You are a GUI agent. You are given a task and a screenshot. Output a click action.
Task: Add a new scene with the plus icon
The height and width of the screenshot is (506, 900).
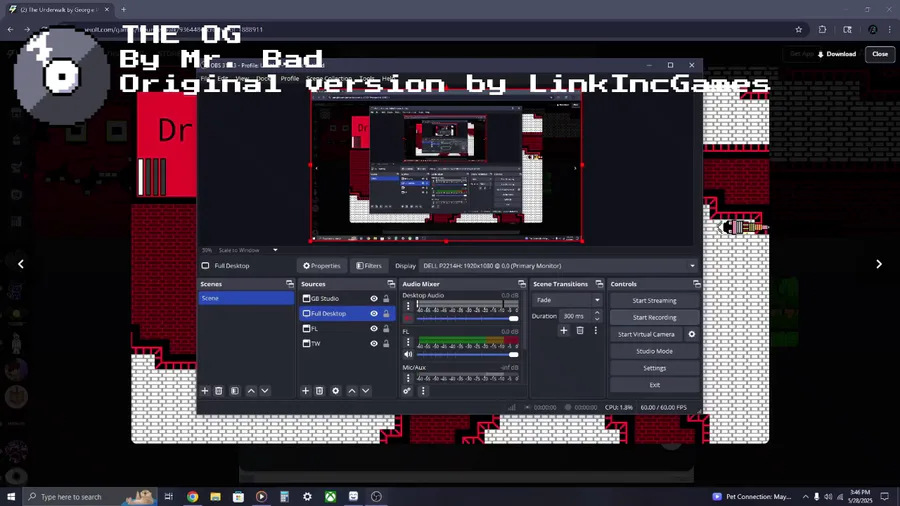coord(205,391)
